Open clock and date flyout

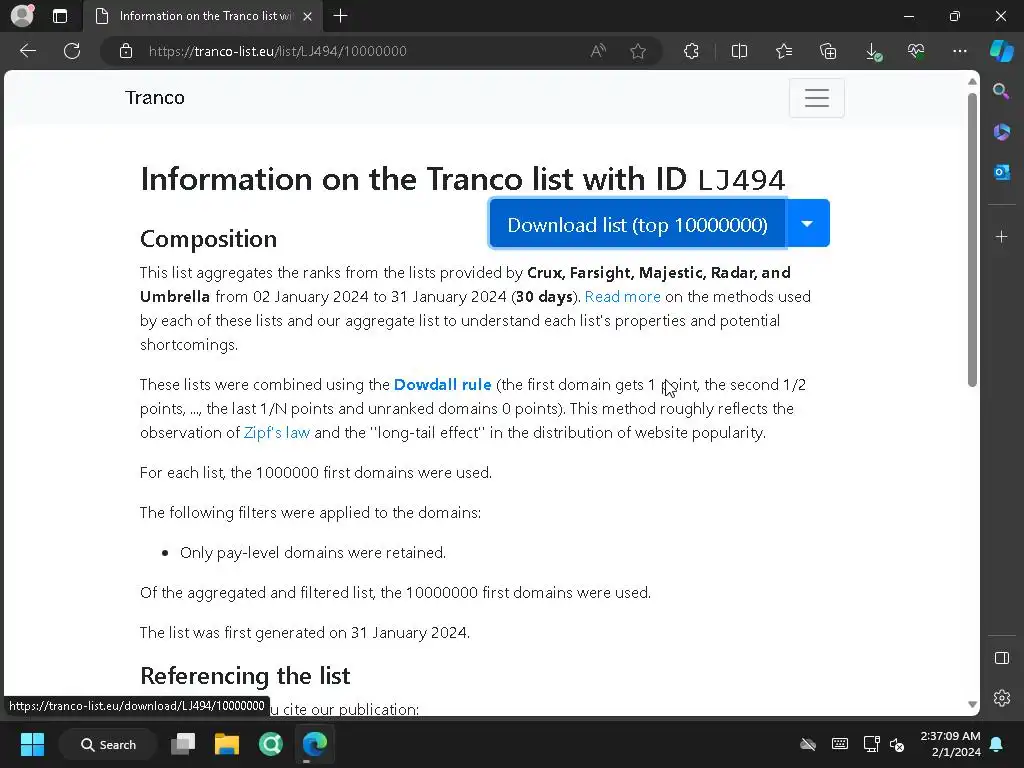pos(950,744)
